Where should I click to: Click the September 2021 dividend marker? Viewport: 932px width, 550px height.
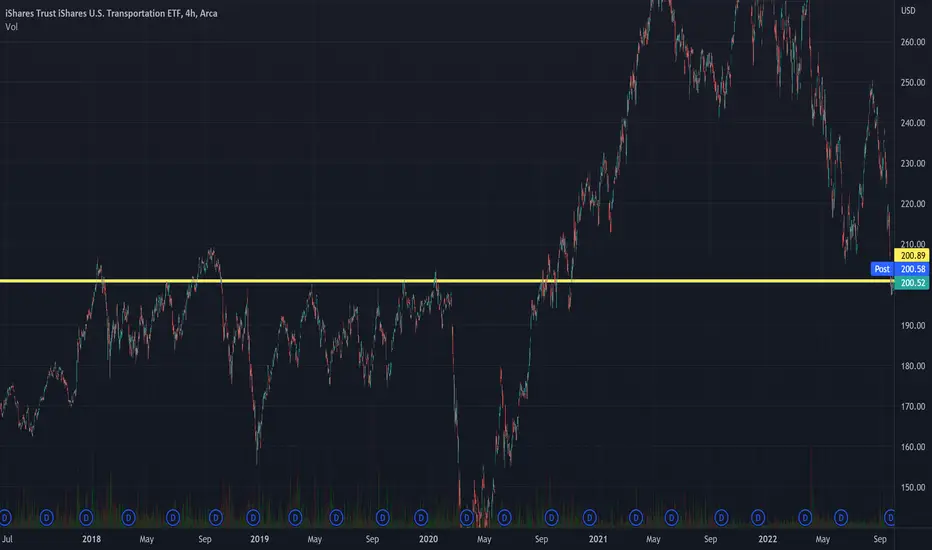[x=722, y=518]
